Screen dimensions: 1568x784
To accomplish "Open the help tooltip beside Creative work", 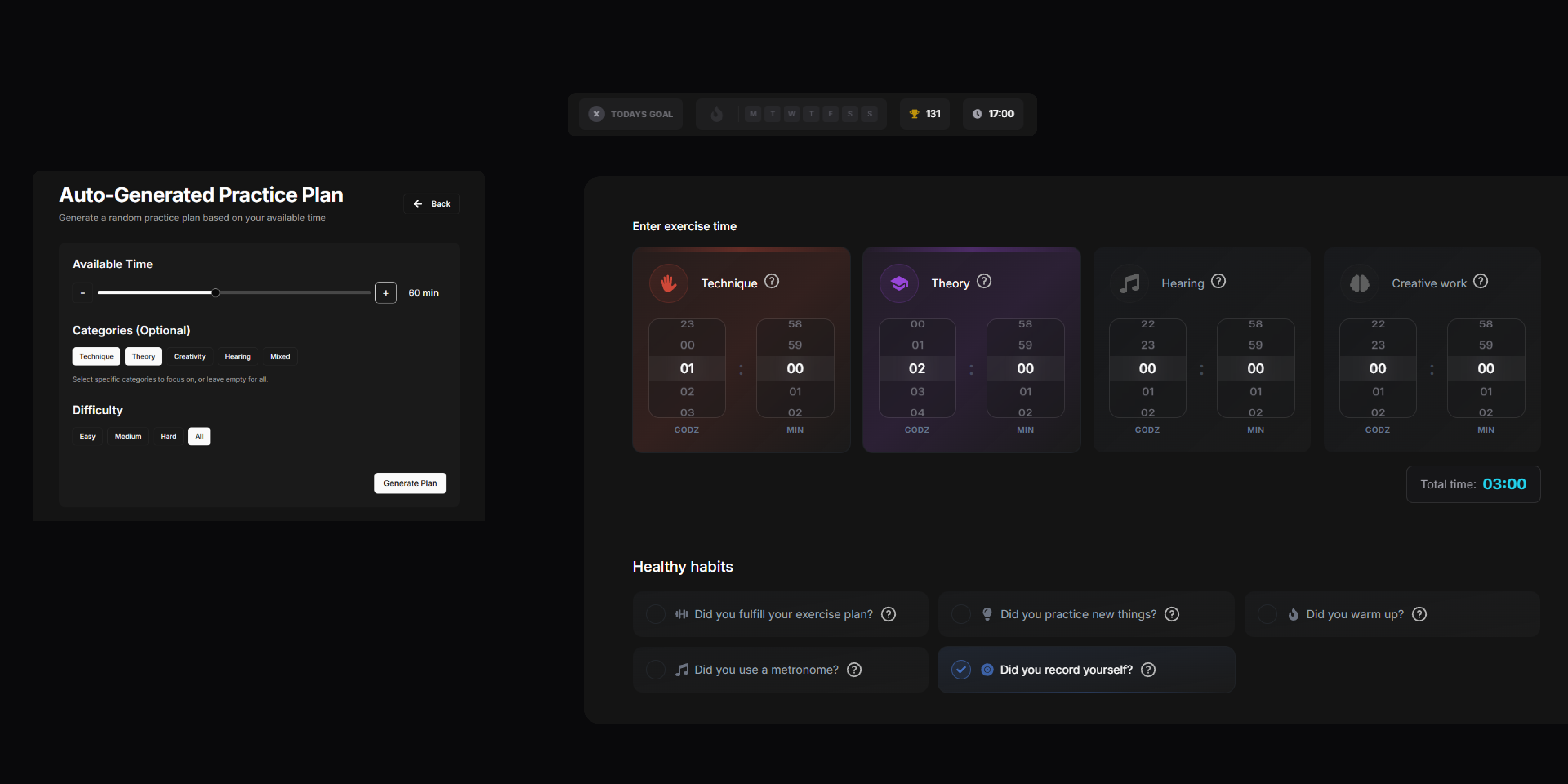I will coord(1481,281).
